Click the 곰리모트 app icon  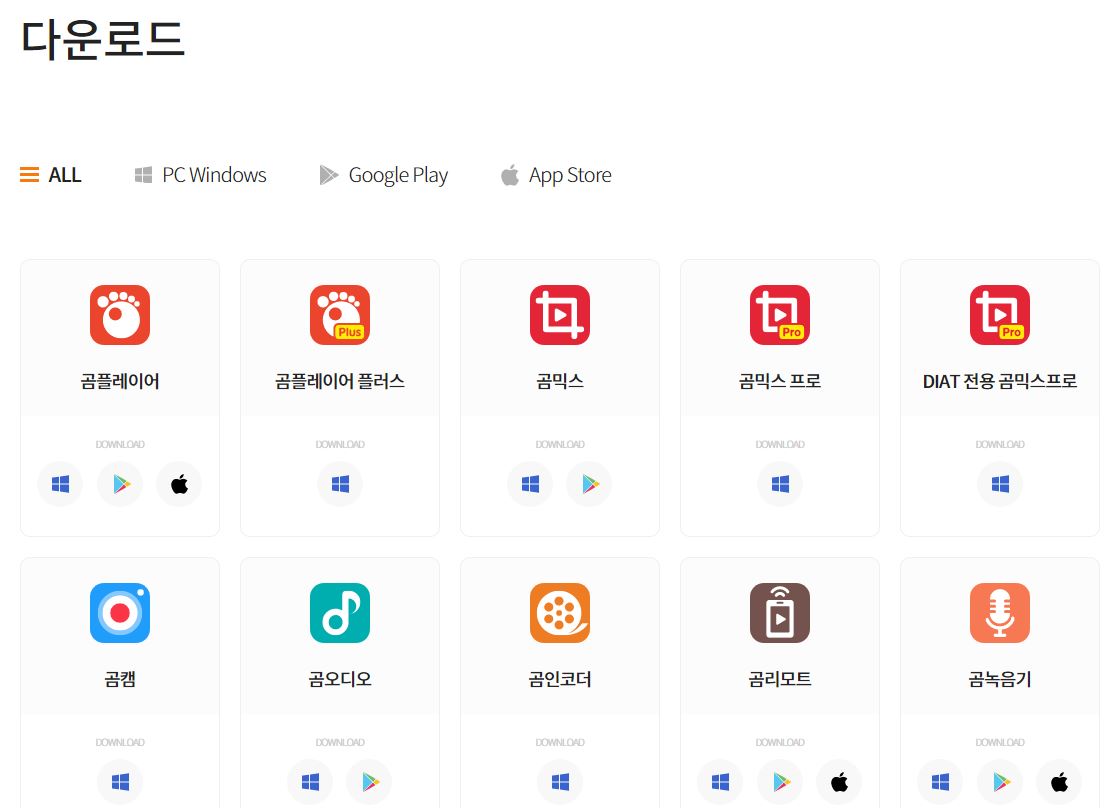pyautogui.click(x=780, y=613)
